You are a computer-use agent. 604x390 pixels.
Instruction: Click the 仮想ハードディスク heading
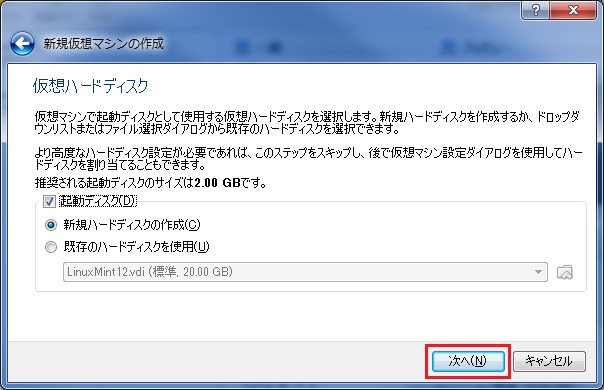click(91, 86)
